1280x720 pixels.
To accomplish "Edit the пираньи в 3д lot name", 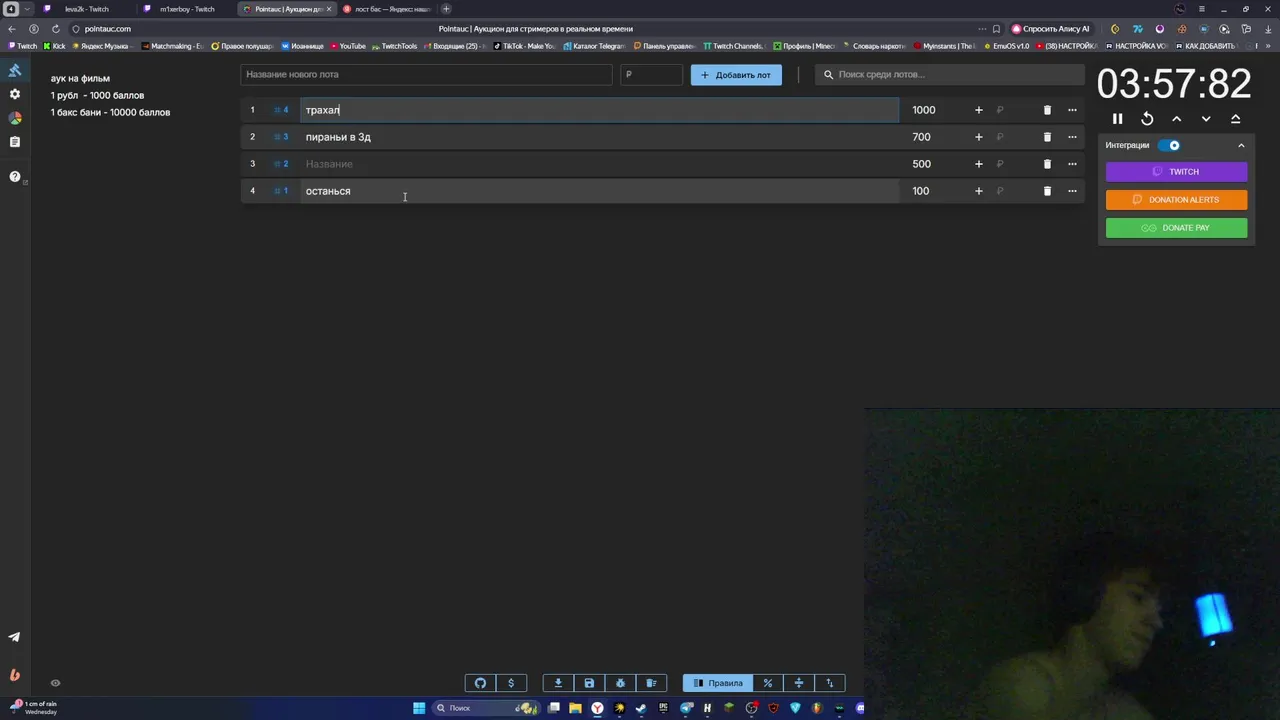I will (x=600, y=137).
